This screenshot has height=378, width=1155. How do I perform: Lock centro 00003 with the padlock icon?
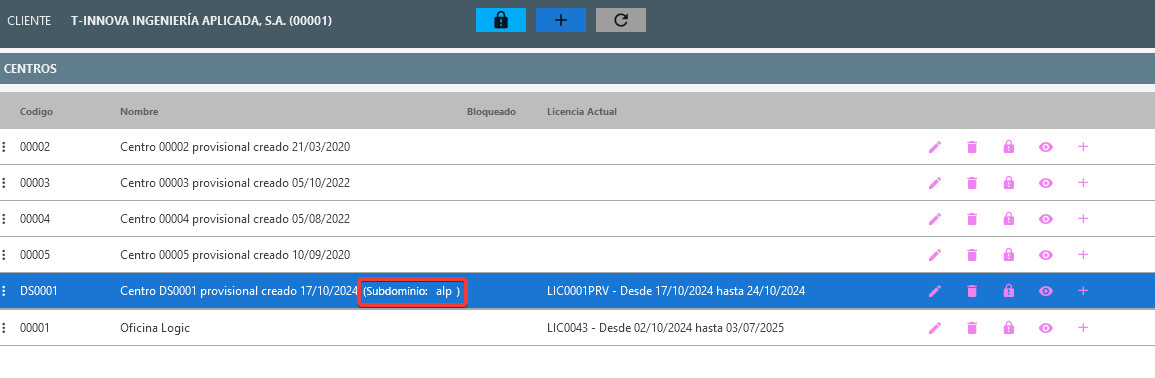[1008, 183]
